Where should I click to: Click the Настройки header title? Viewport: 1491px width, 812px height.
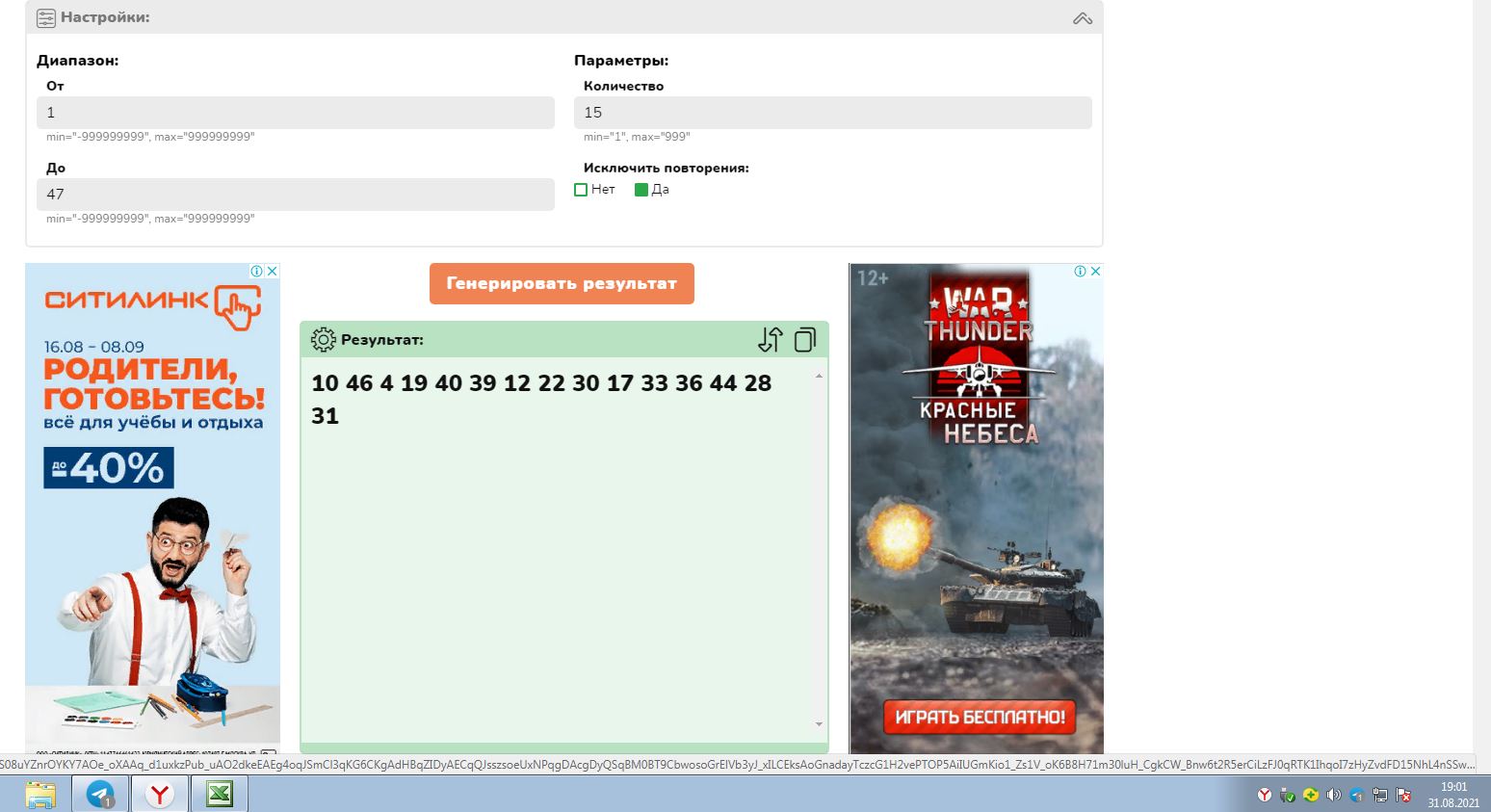click(105, 17)
